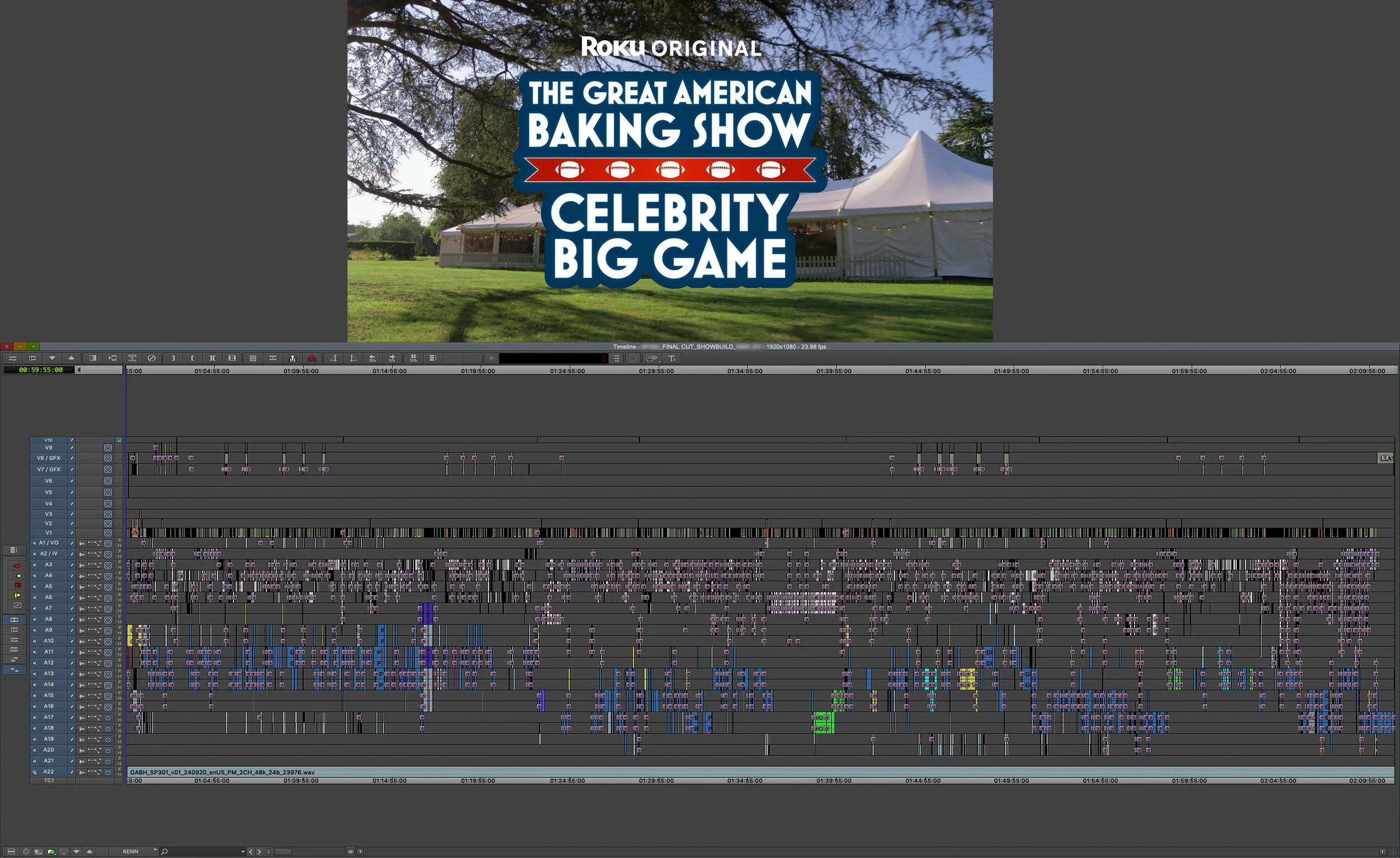
Task: Open the automation dropdown on track A11
Action: point(95,653)
